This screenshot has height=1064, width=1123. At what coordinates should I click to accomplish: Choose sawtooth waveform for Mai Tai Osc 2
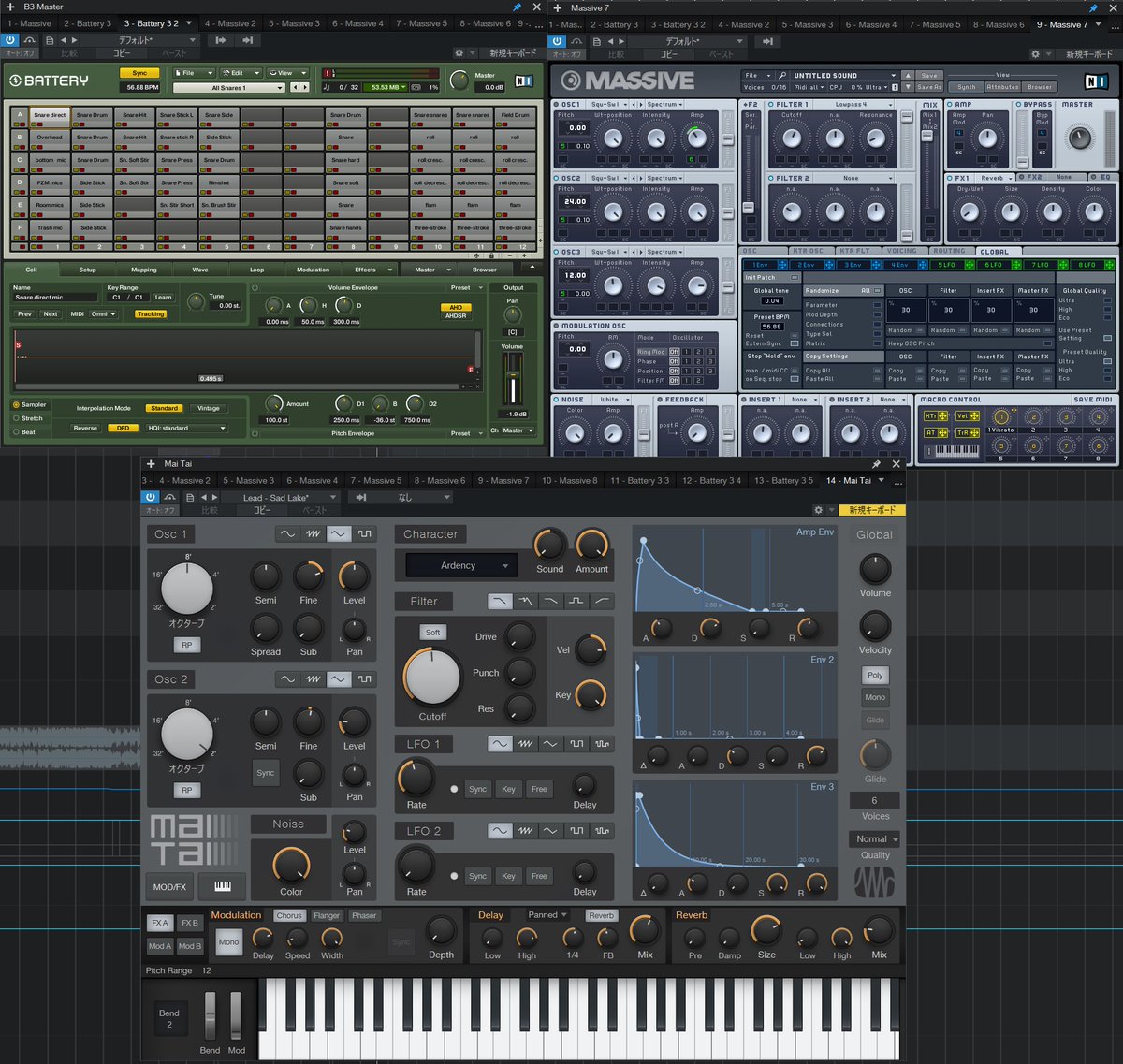point(314,679)
